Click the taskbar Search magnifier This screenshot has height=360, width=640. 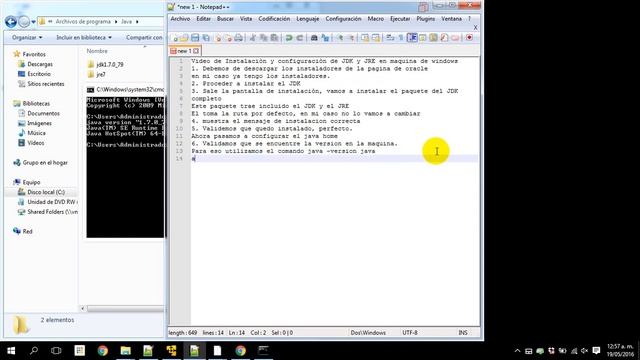tap(34, 351)
